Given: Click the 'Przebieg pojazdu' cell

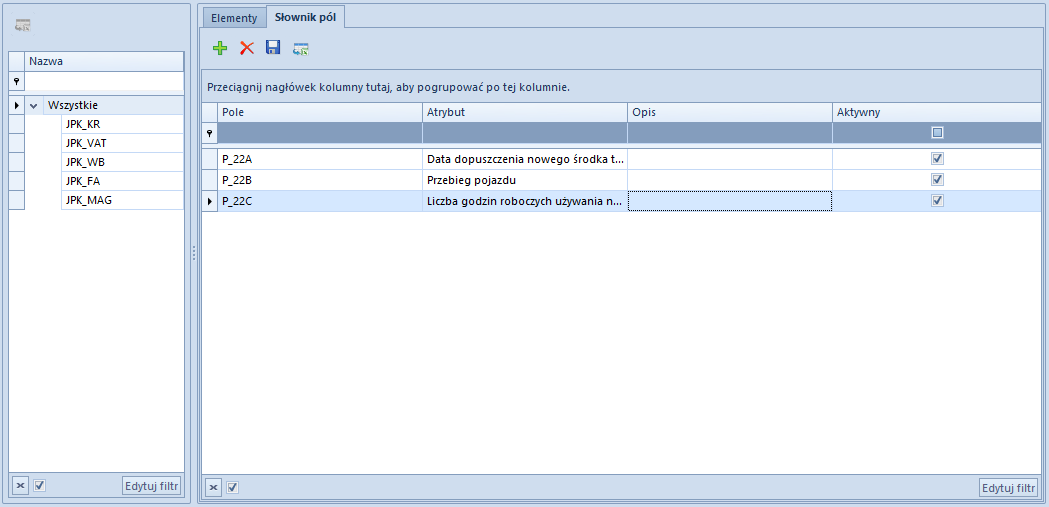Looking at the screenshot, I should pos(525,180).
